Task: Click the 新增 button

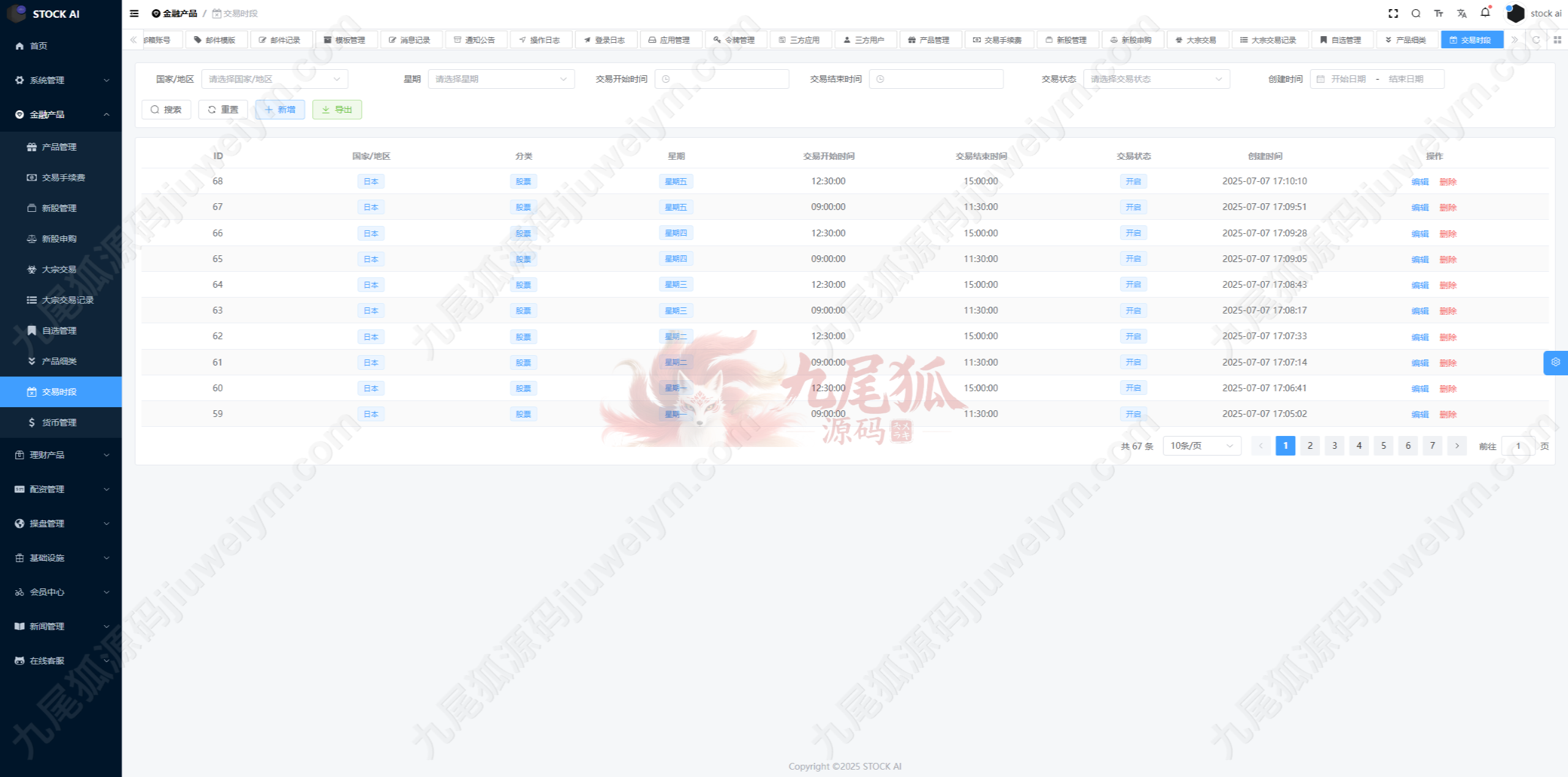Action: [280, 110]
